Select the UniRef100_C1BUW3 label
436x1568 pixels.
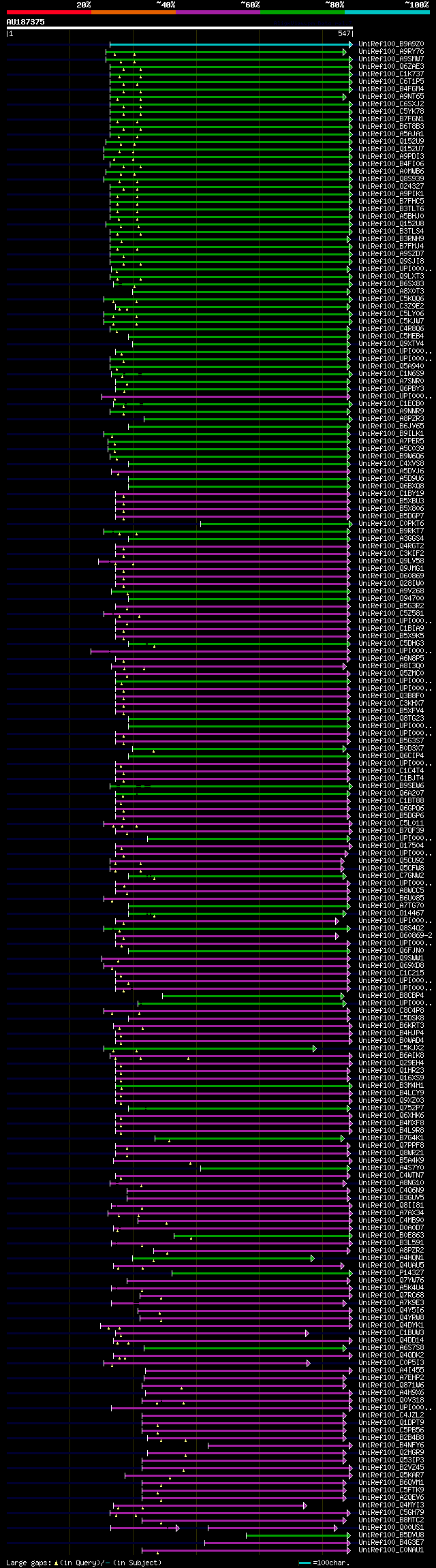[x=391, y=1333]
